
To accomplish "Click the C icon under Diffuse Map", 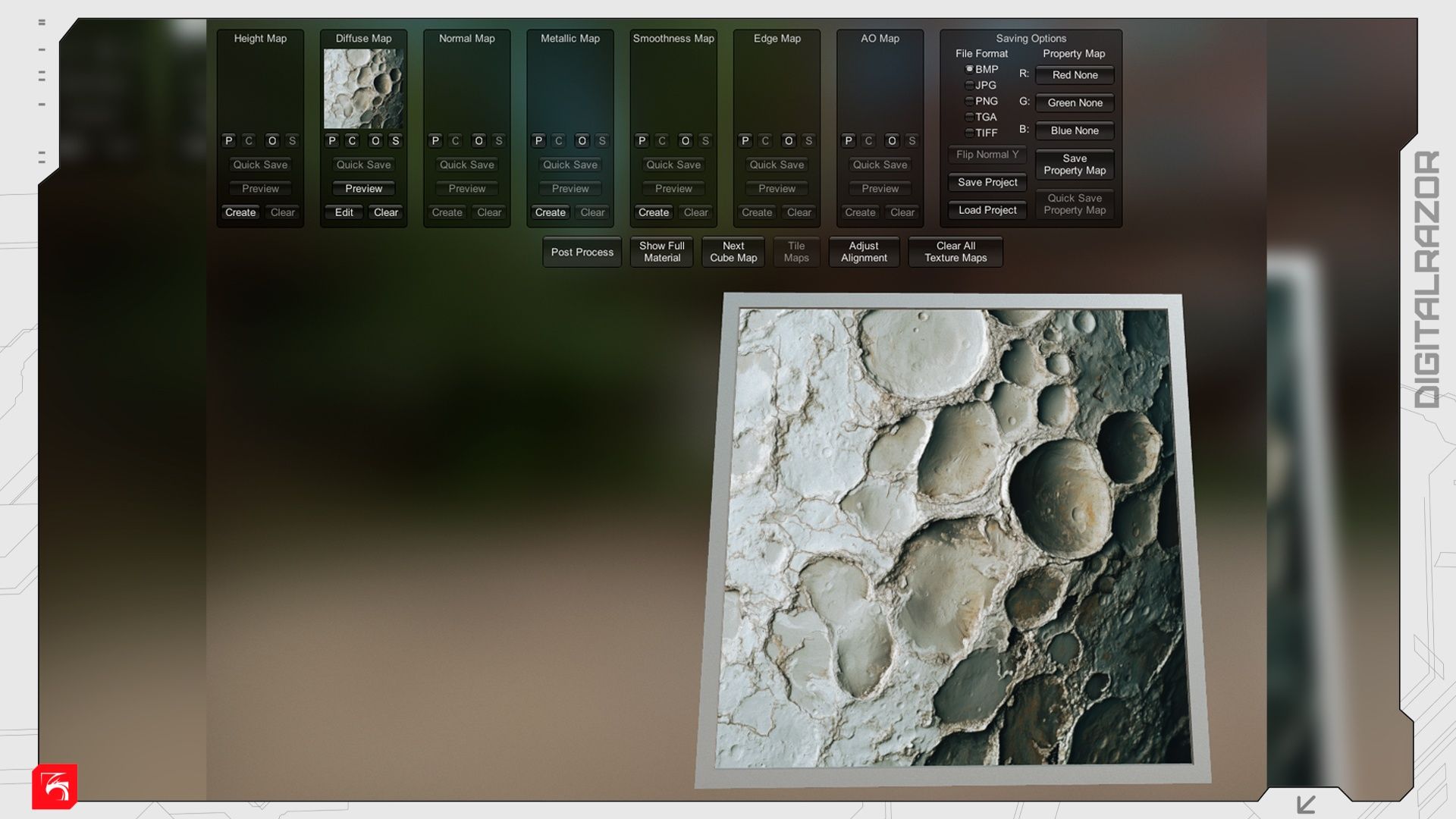I will tap(352, 141).
